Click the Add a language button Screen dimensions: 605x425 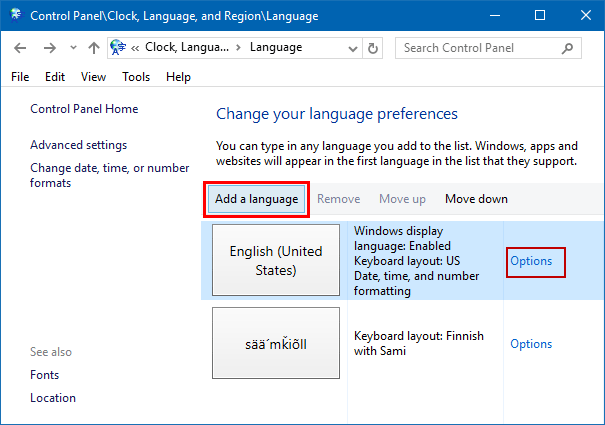pos(256,199)
